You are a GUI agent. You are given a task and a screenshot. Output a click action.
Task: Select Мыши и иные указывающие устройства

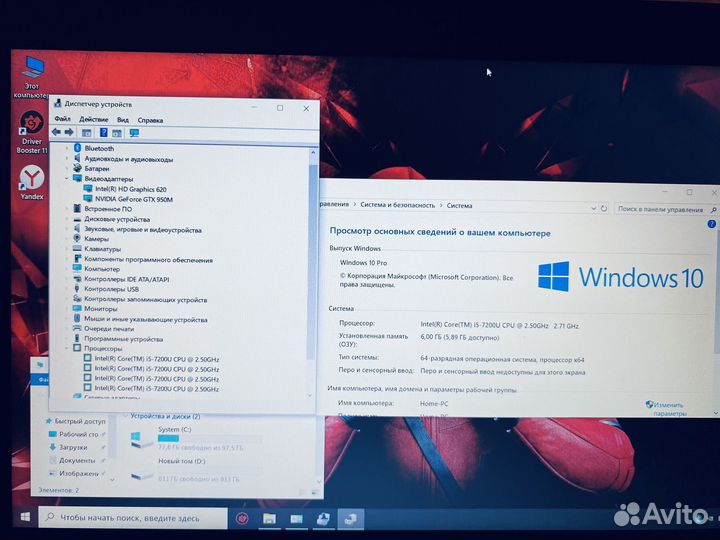point(146,320)
